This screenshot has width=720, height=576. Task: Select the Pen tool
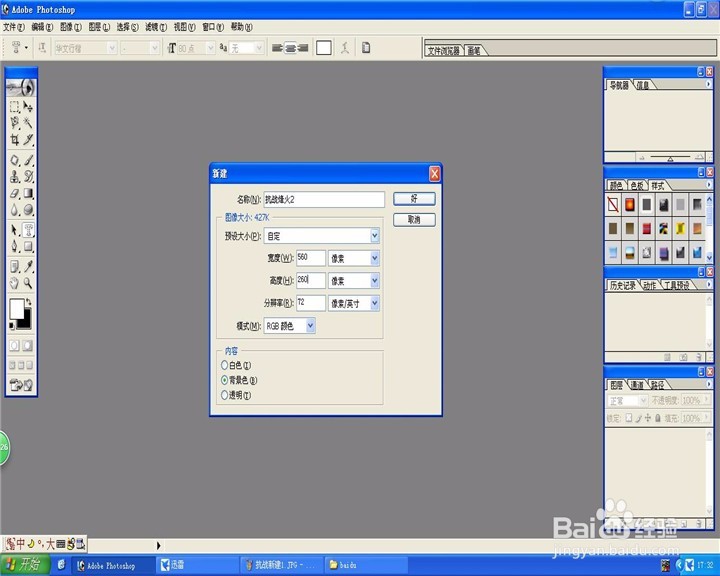coord(15,246)
